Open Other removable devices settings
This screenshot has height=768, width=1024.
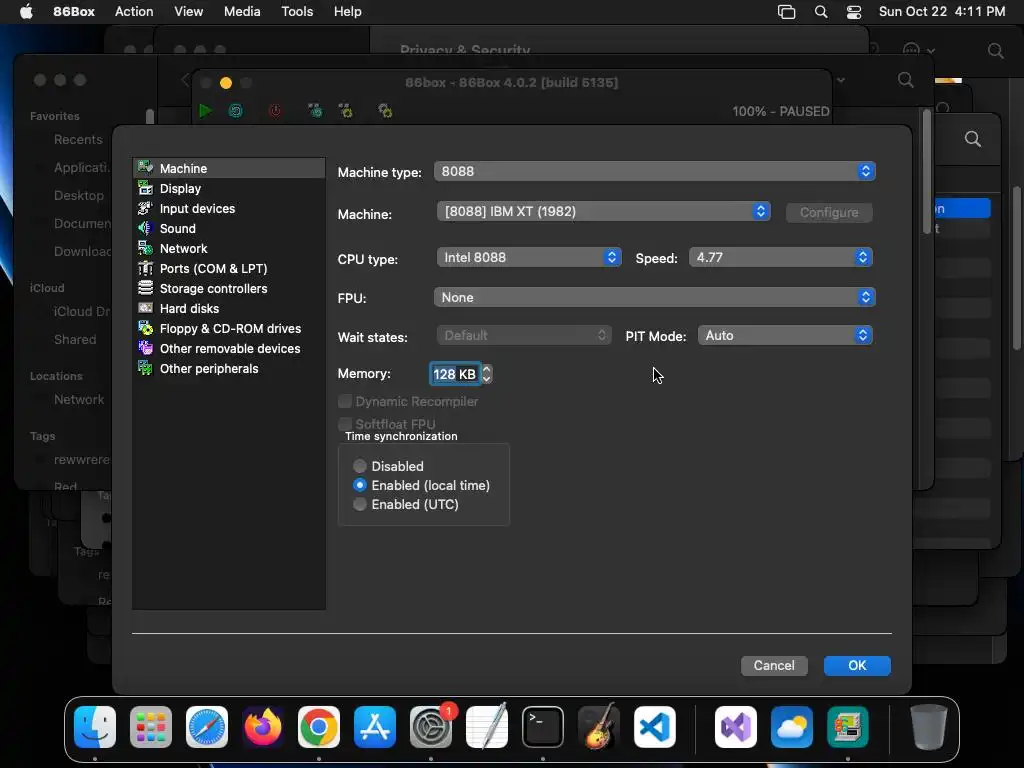coord(229,349)
